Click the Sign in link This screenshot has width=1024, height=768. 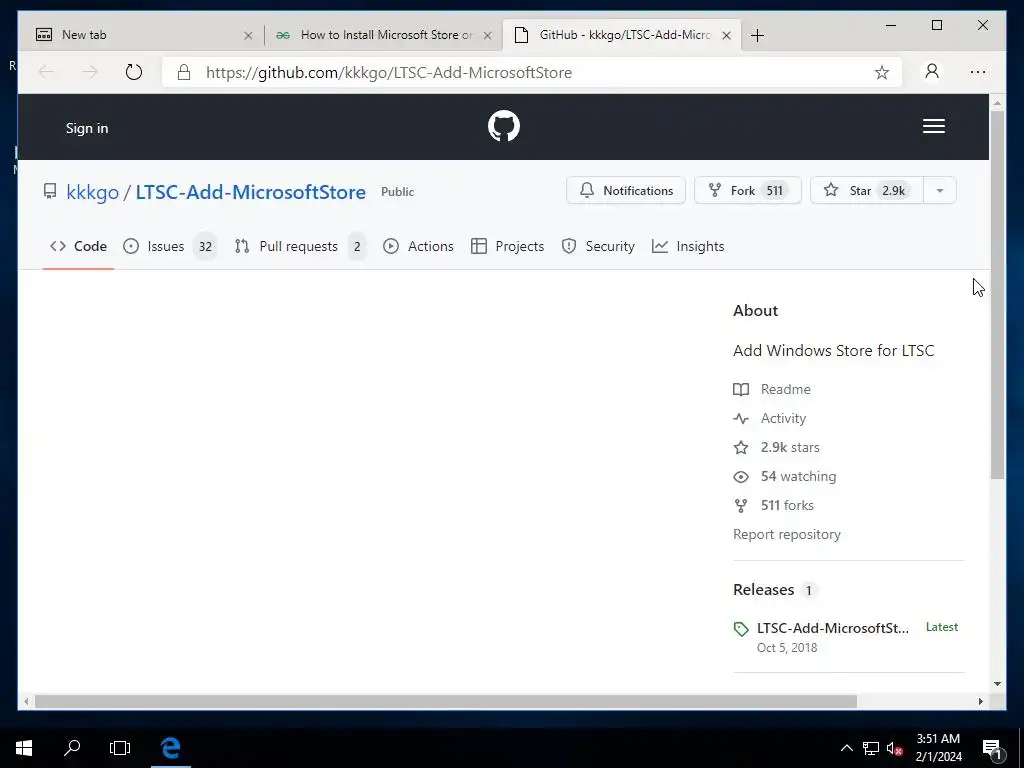(x=87, y=128)
